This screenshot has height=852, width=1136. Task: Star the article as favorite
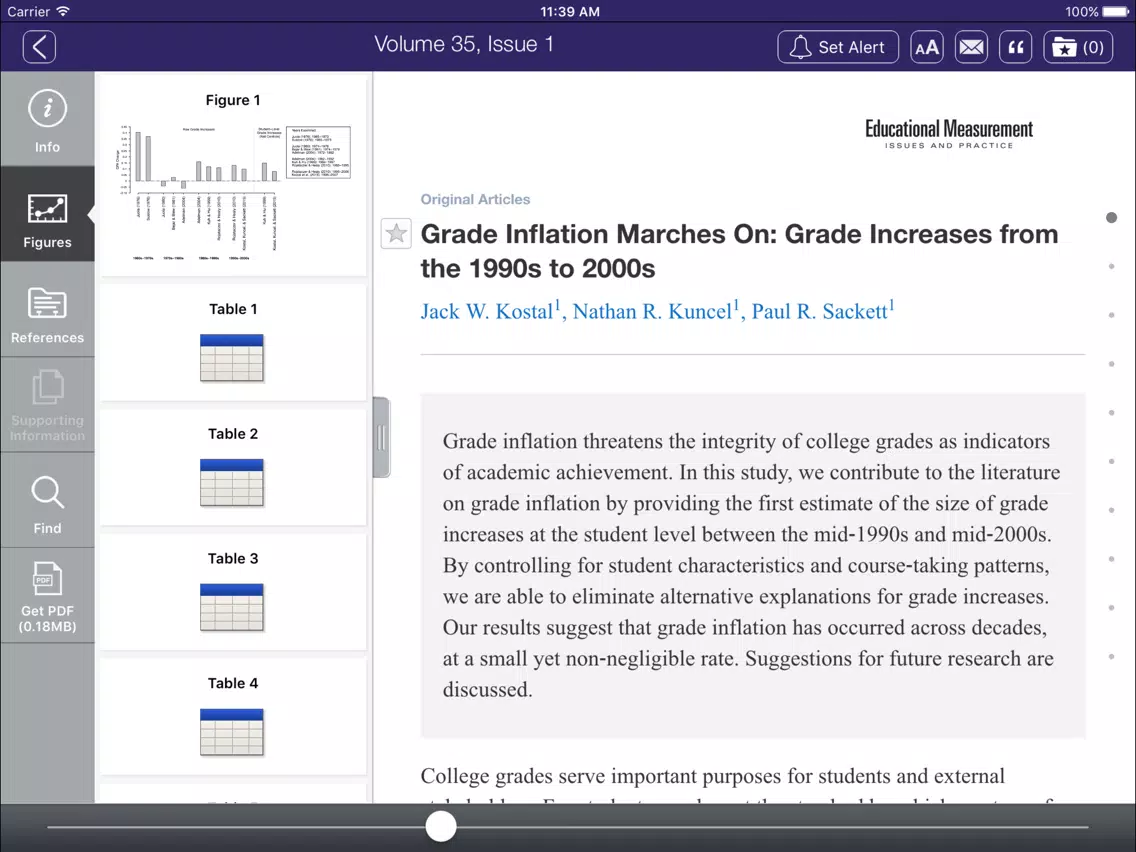(x=396, y=233)
